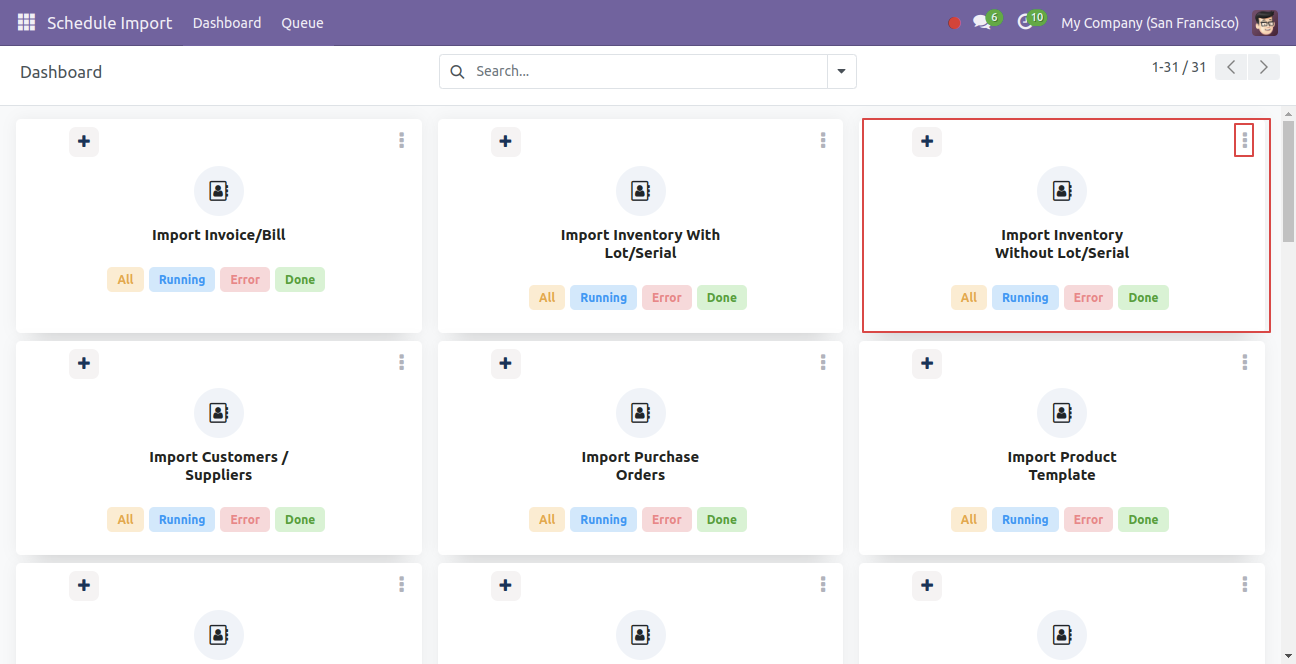Filter All on Import Inventory With Lot/Serial
The height and width of the screenshot is (664, 1296).
tap(547, 298)
